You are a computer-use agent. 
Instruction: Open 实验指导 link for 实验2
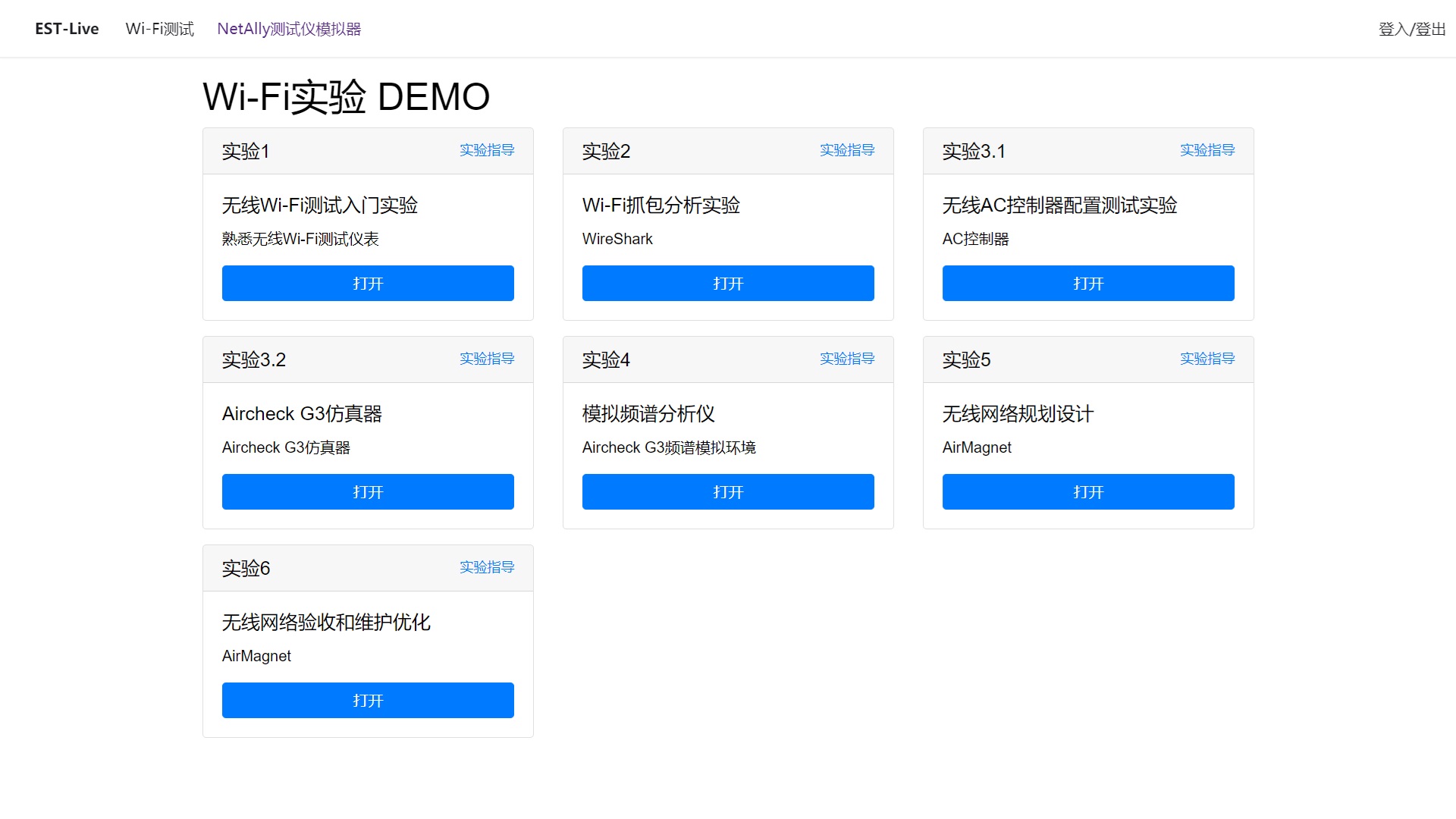pyautogui.click(x=847, y=150)
